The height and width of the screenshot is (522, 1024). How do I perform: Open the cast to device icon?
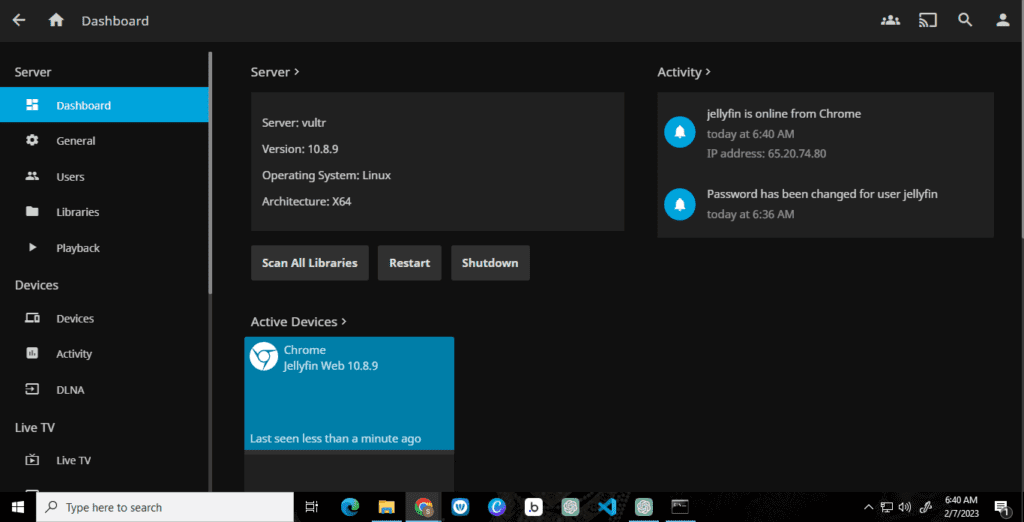pos(927,20)
